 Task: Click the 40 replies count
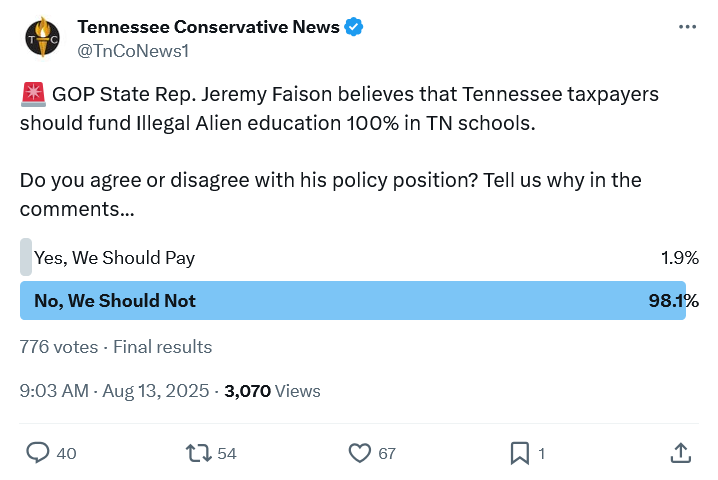coord(66,453)
